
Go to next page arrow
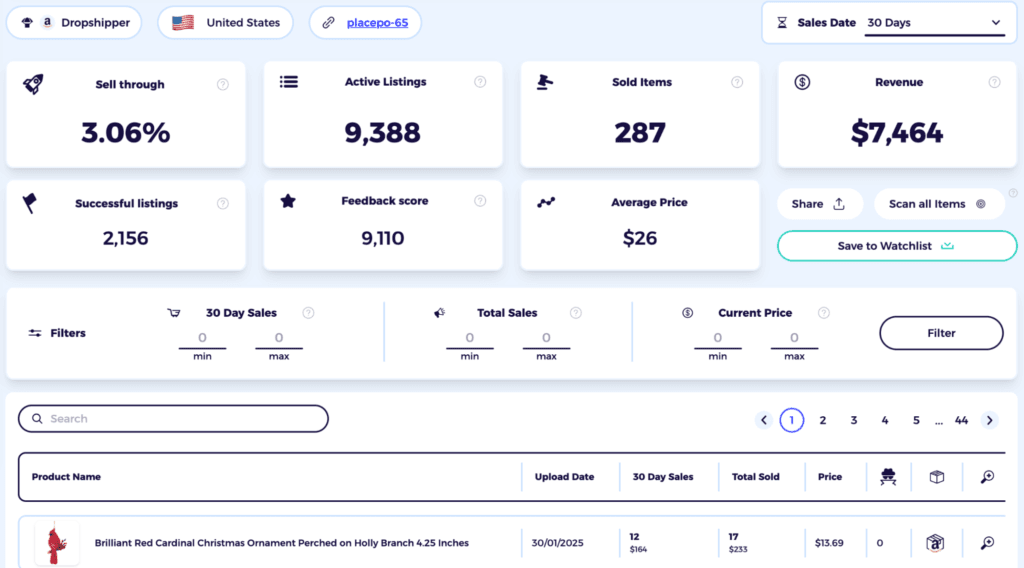tap(990, 420)
